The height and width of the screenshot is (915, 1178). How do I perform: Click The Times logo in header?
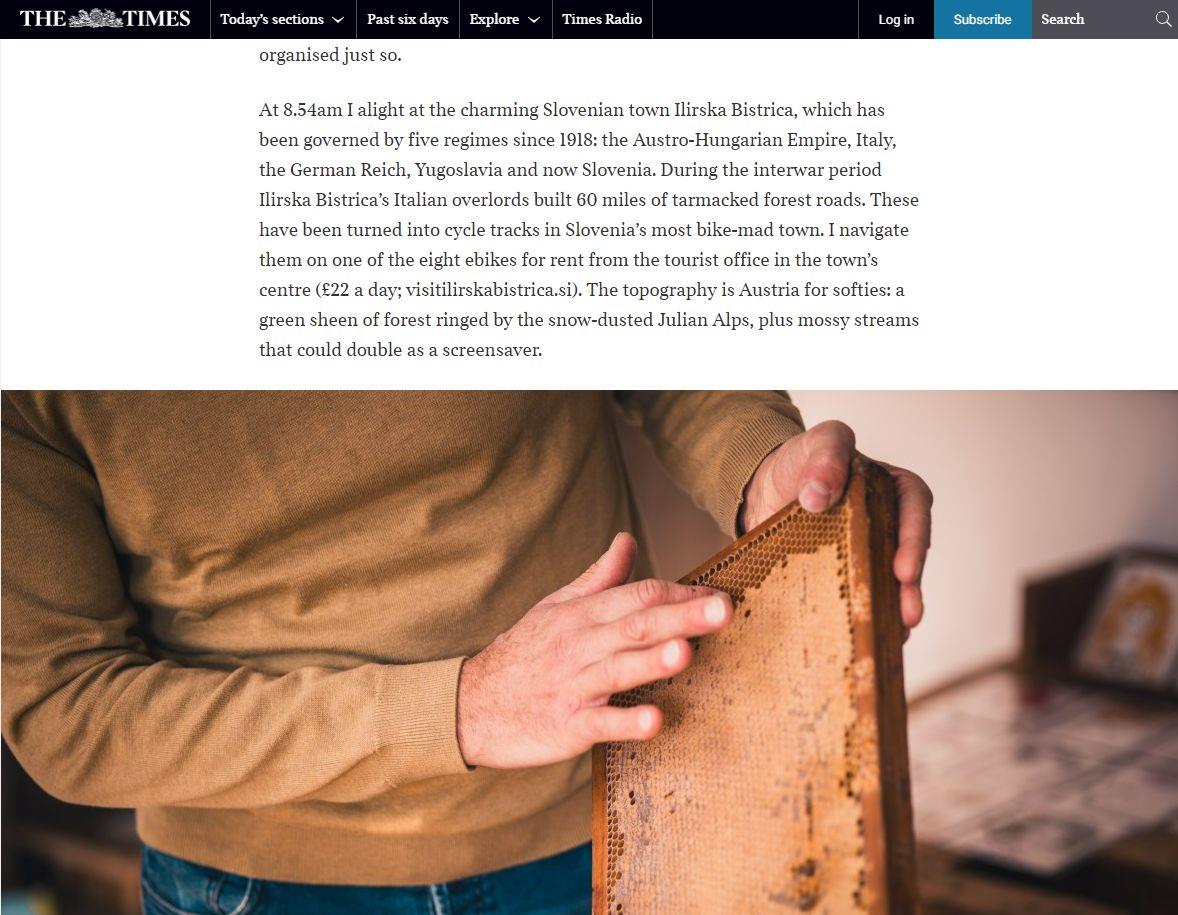pos(104,19)
